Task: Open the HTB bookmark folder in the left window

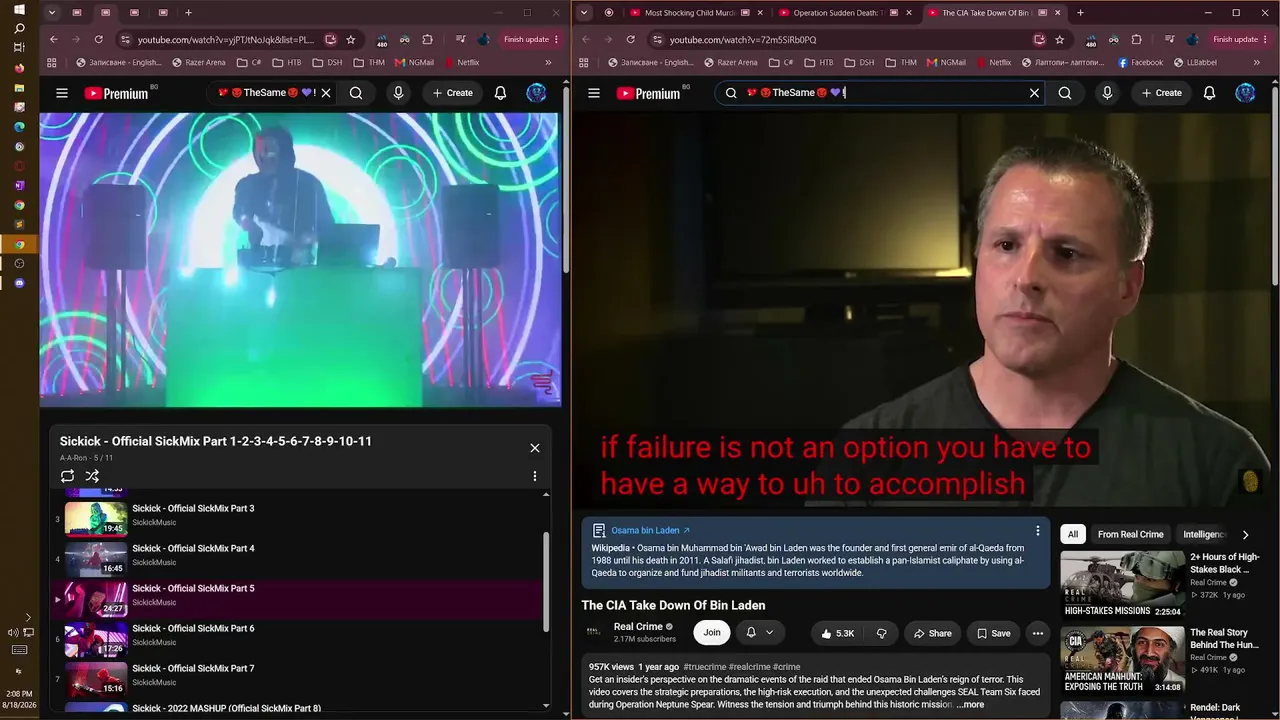Action: (x=286, y=62)
